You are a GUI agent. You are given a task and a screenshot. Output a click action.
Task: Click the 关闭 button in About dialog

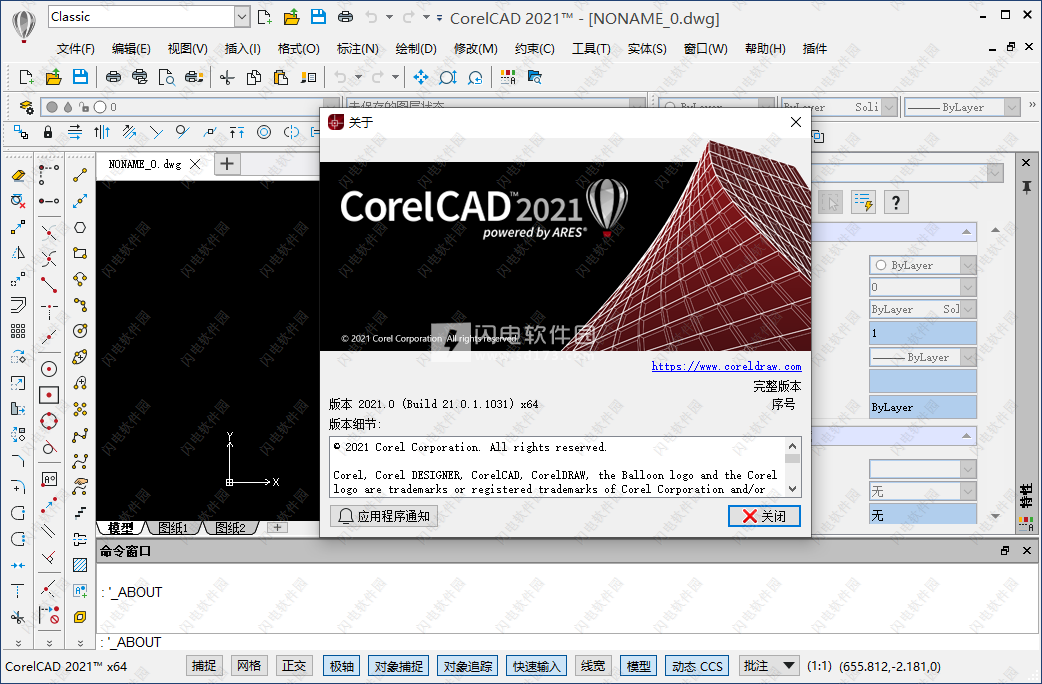click(x=764, y=516)
